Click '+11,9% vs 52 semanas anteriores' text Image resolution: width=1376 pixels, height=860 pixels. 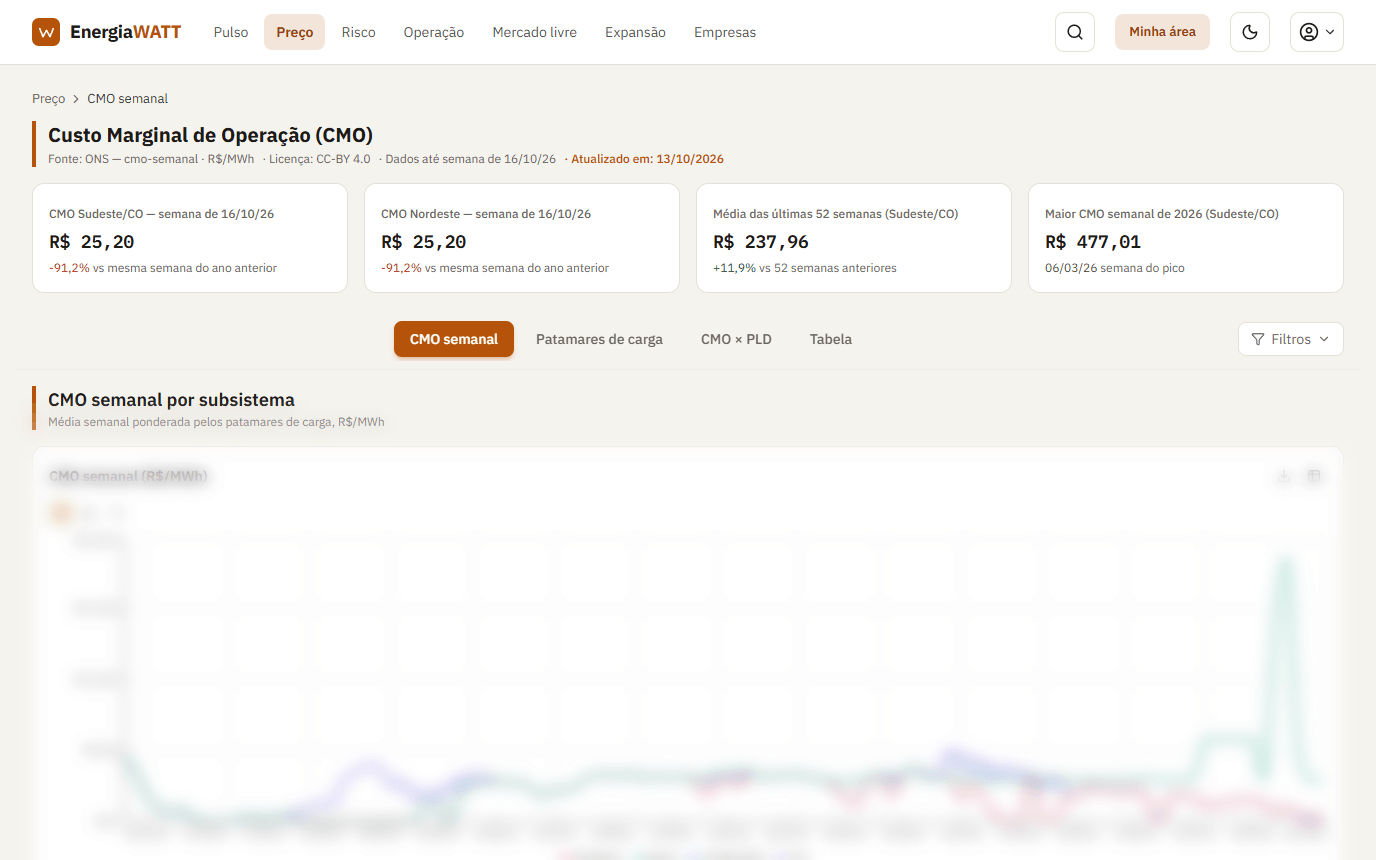(805, 268)
